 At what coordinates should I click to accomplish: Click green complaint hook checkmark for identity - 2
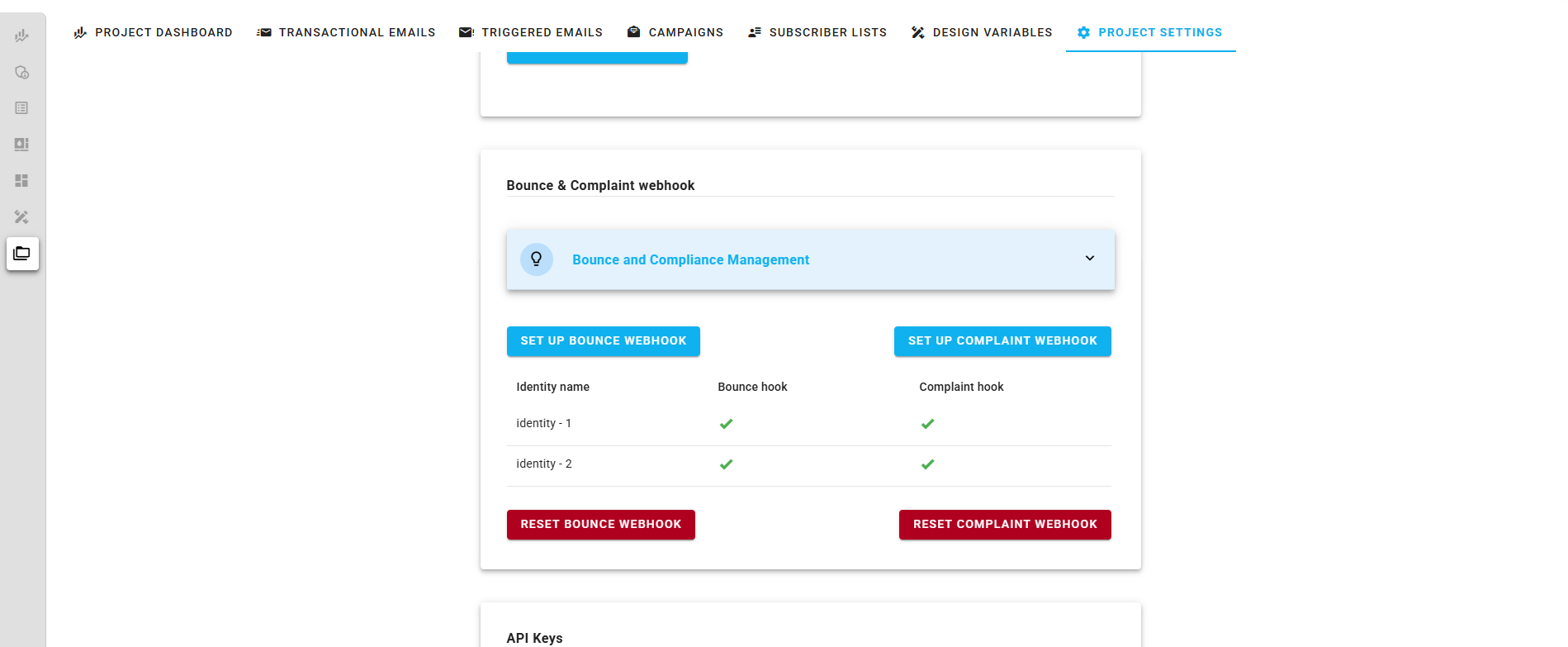(927, 464)
